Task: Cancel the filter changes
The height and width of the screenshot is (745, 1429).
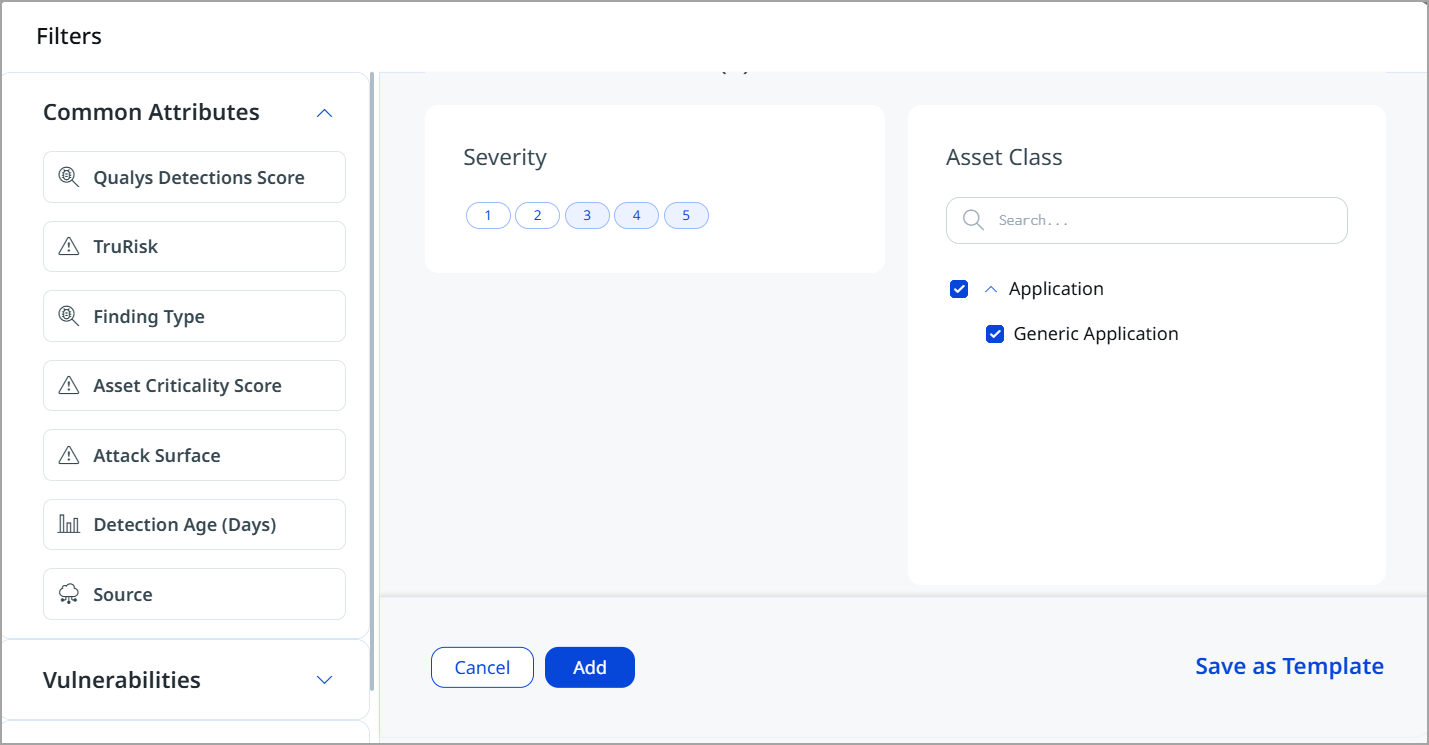Action: point(482,667)
